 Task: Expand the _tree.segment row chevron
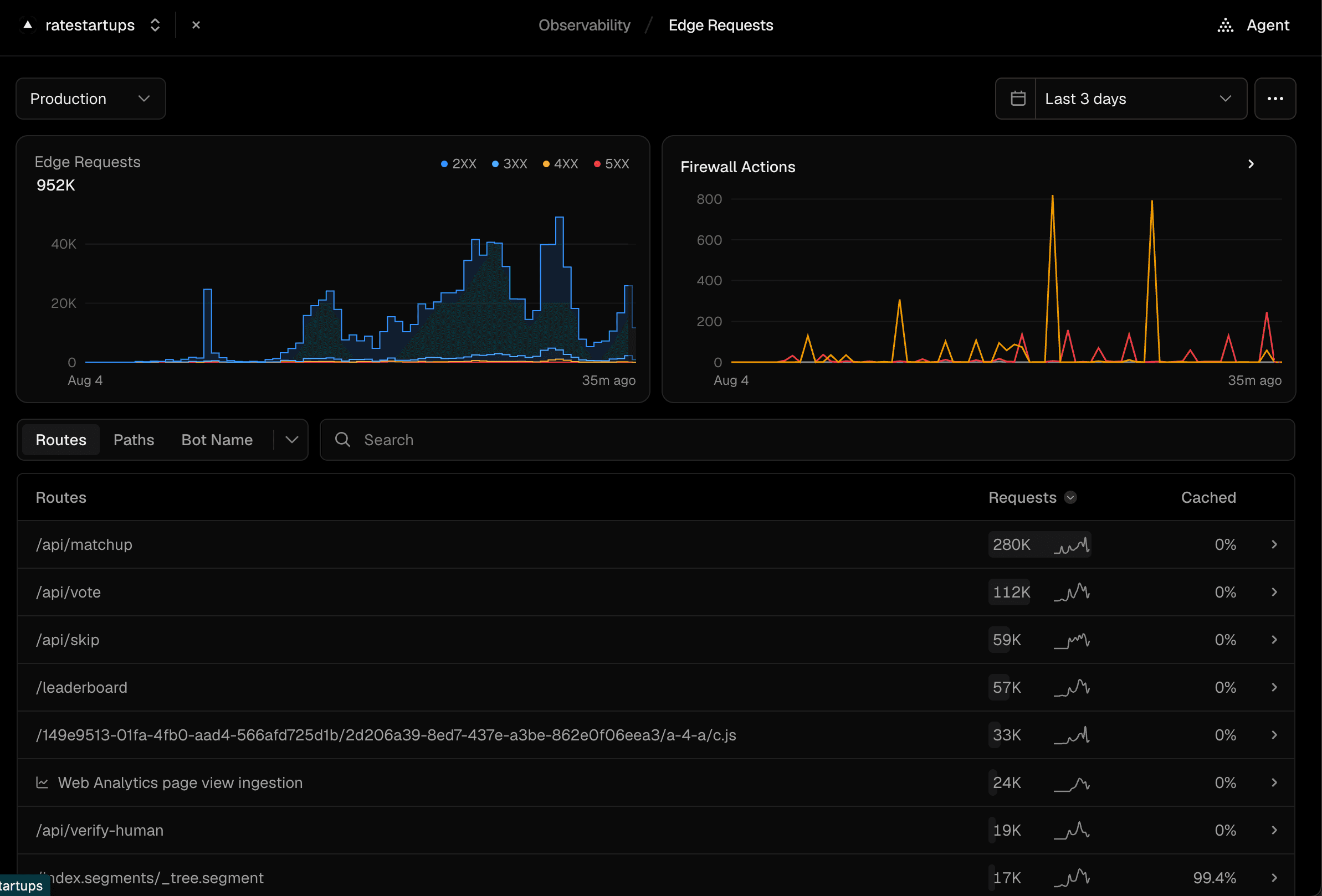click(1274, 878)
